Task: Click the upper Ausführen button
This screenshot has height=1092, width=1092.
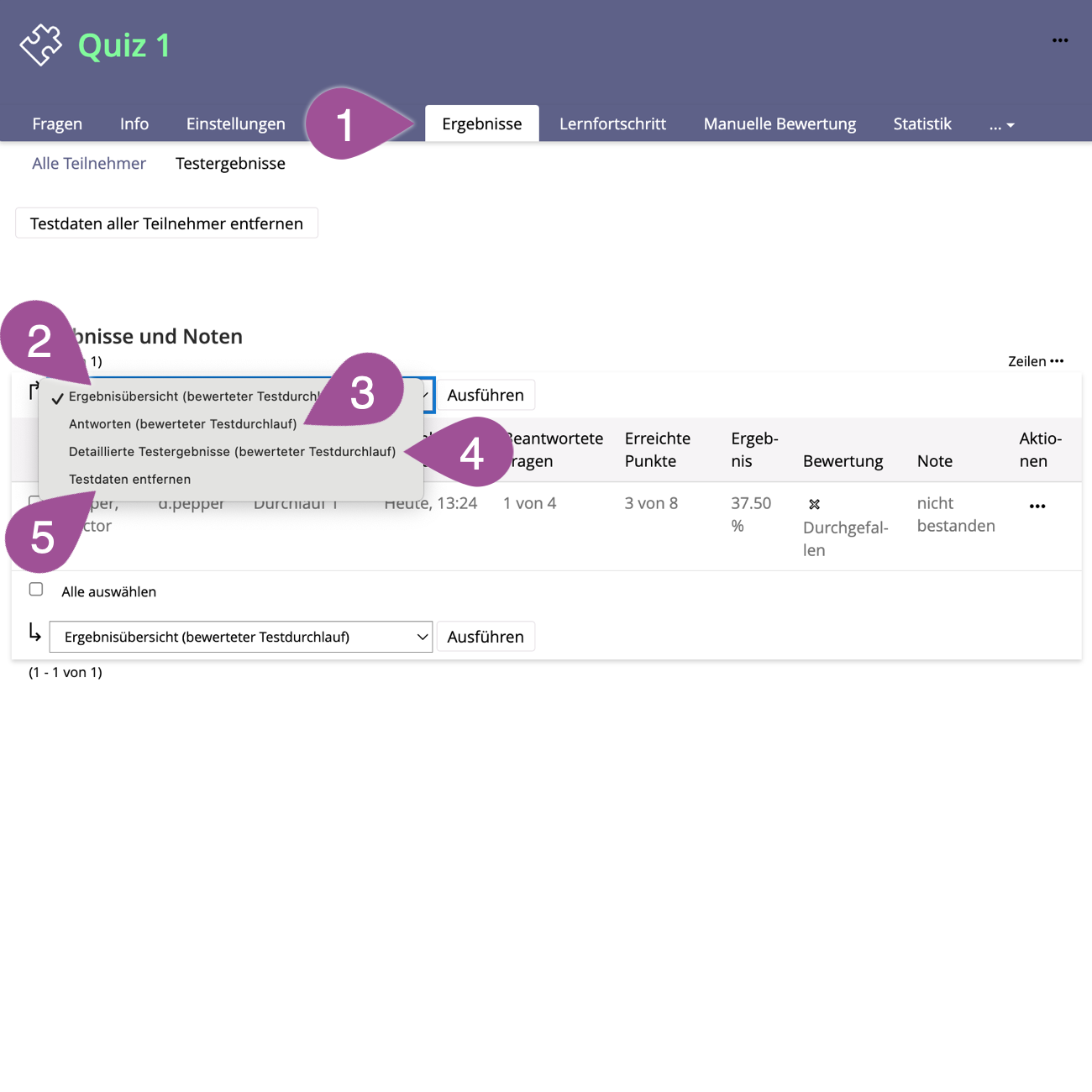Action: tap(485, 395)
